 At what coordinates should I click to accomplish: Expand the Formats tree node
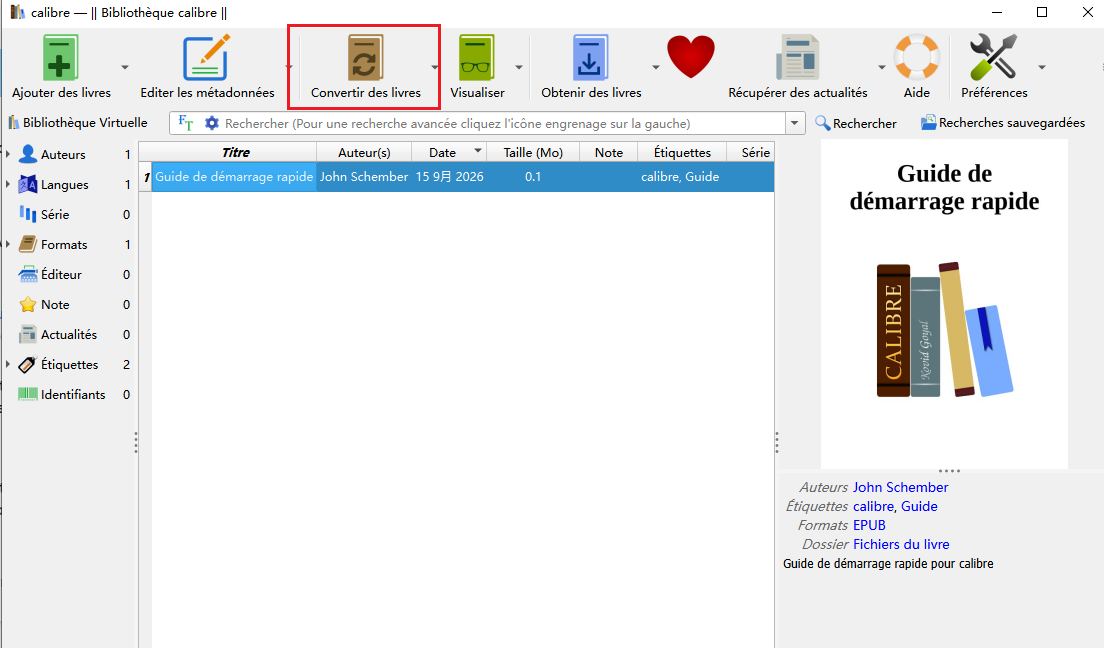(8, 244)
